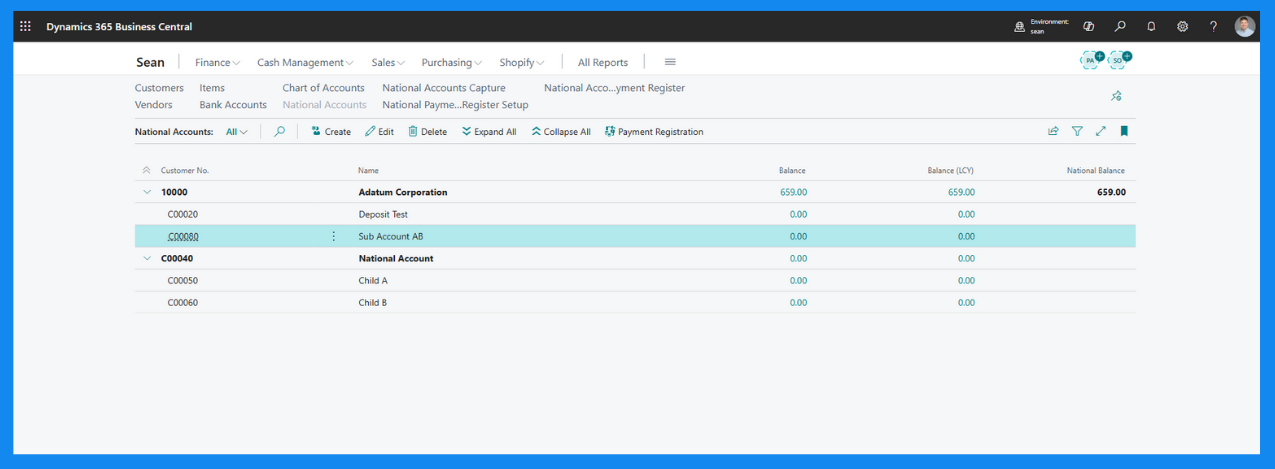The image size is (1275, 469).
Task: Toggle the filter pane funnel icon
Action: [x=1077, y=131]
